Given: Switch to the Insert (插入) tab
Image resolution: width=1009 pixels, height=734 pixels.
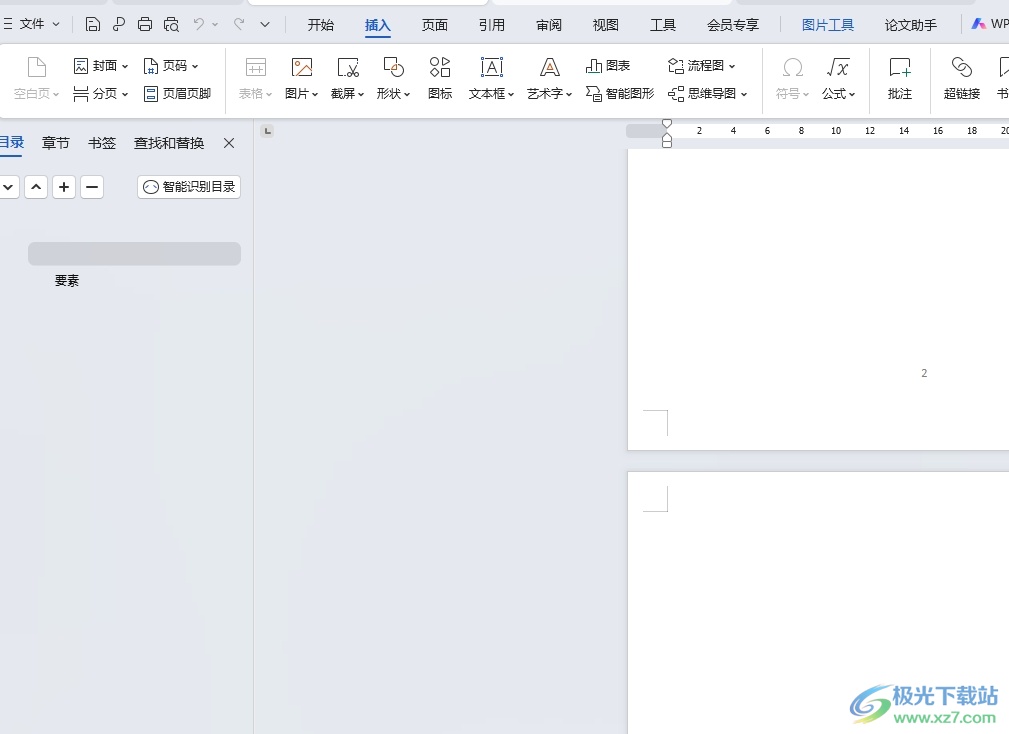Looking at the screenshot, I should point(378,25).
